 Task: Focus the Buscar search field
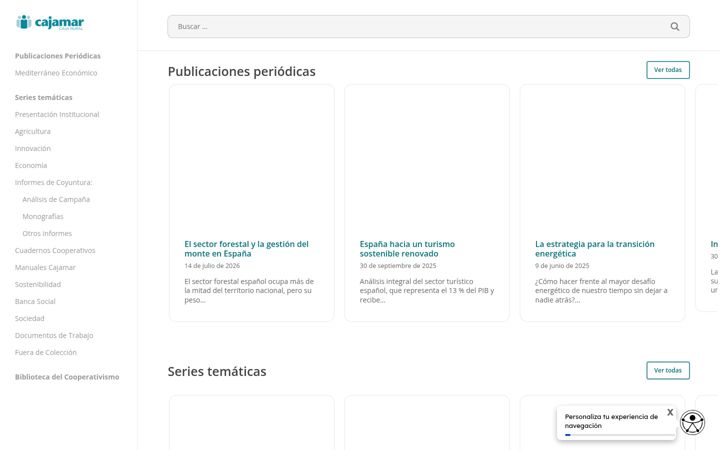tap(428, 27)
